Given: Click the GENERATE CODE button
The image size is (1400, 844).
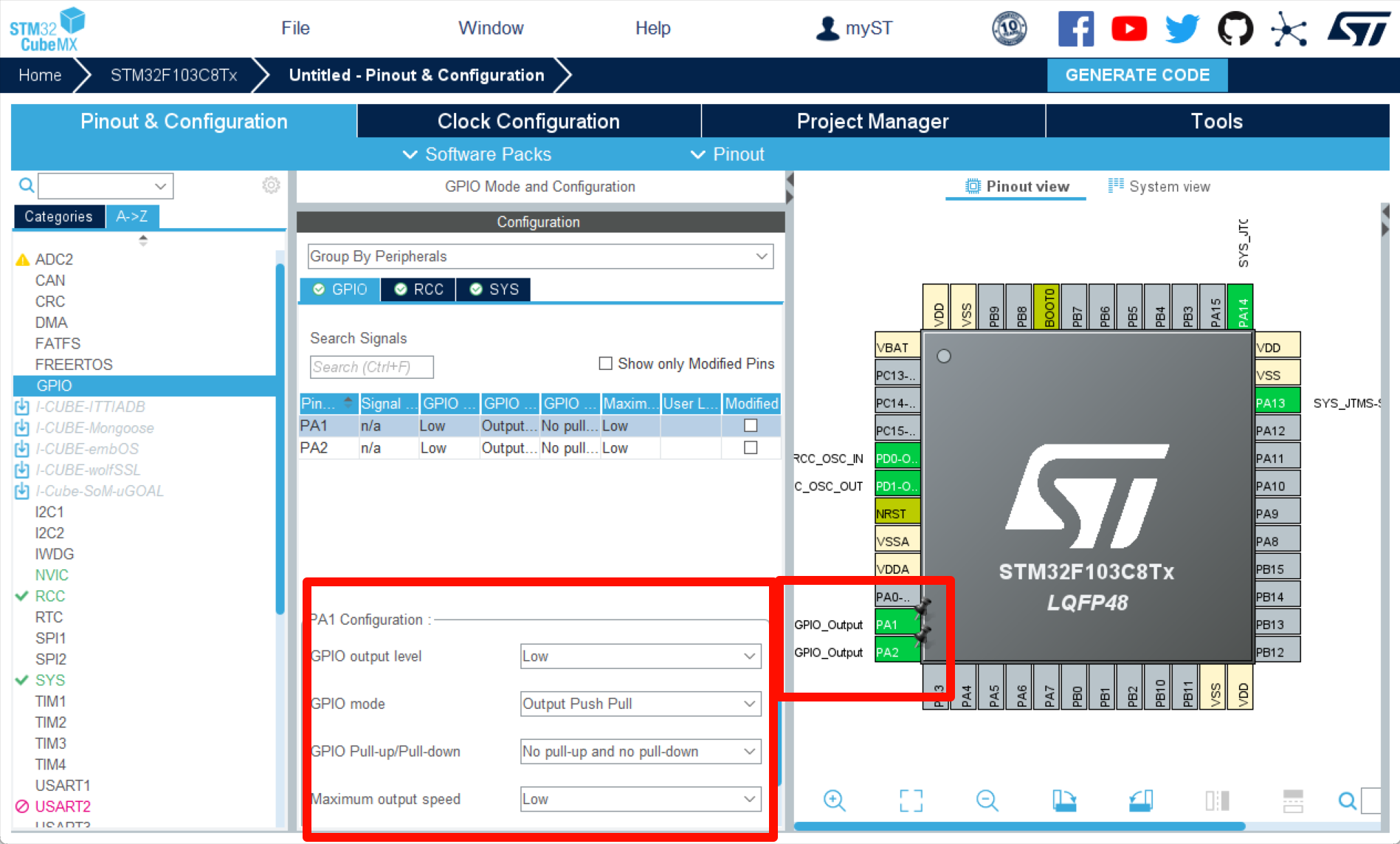Looking at the screenshot, I should [x=1137, y=75].
